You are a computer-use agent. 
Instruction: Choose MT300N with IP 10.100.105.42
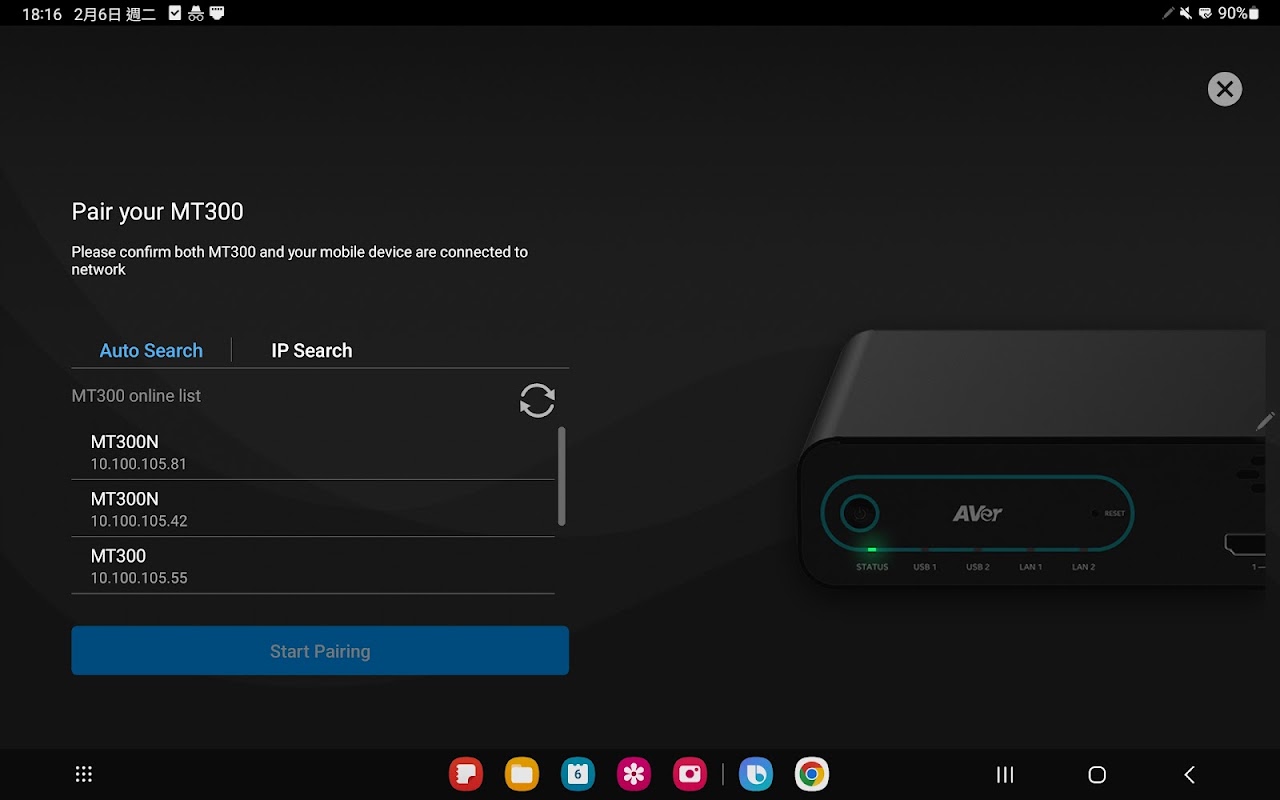(313, 509)
